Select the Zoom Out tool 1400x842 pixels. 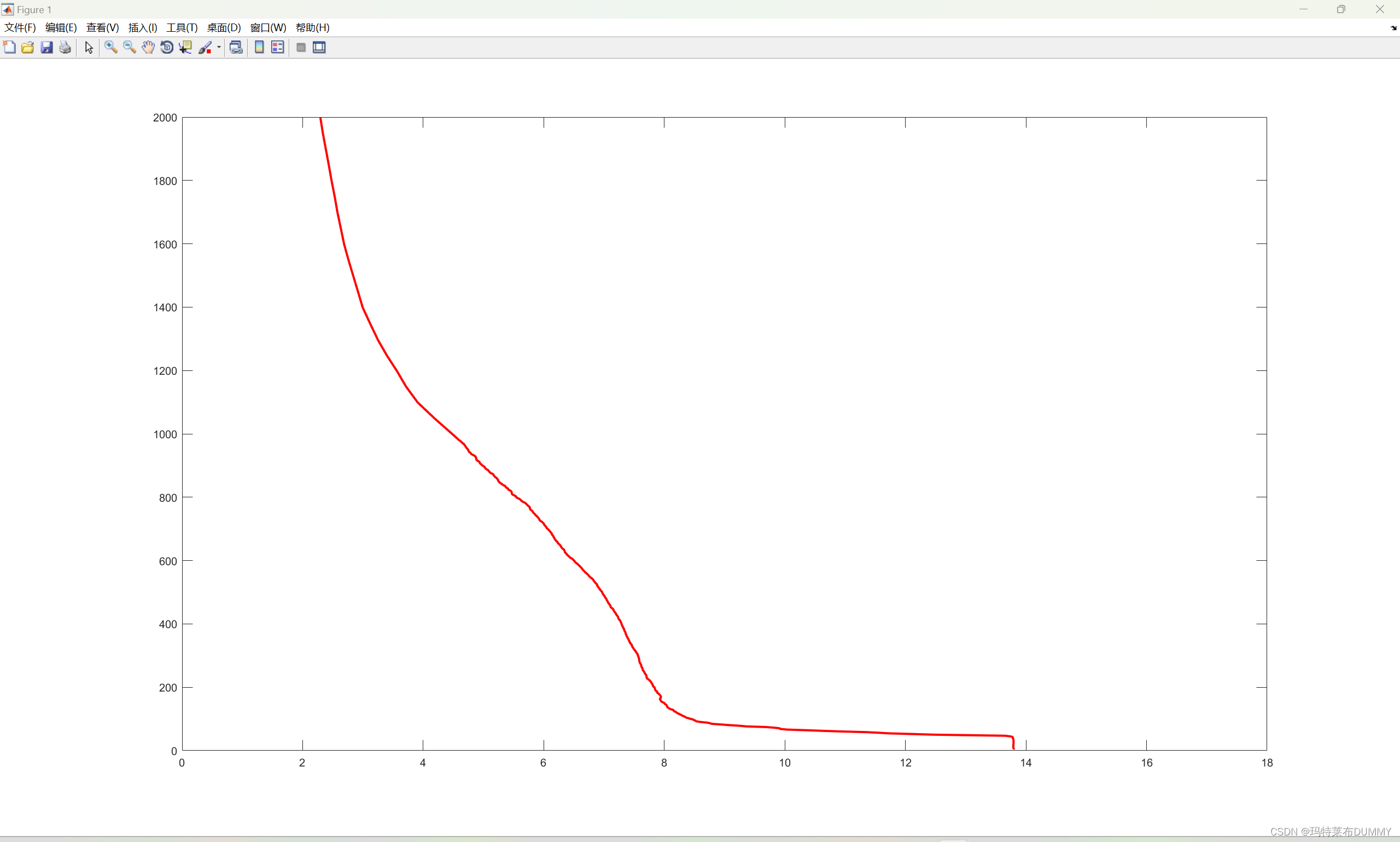pos(129,48)
